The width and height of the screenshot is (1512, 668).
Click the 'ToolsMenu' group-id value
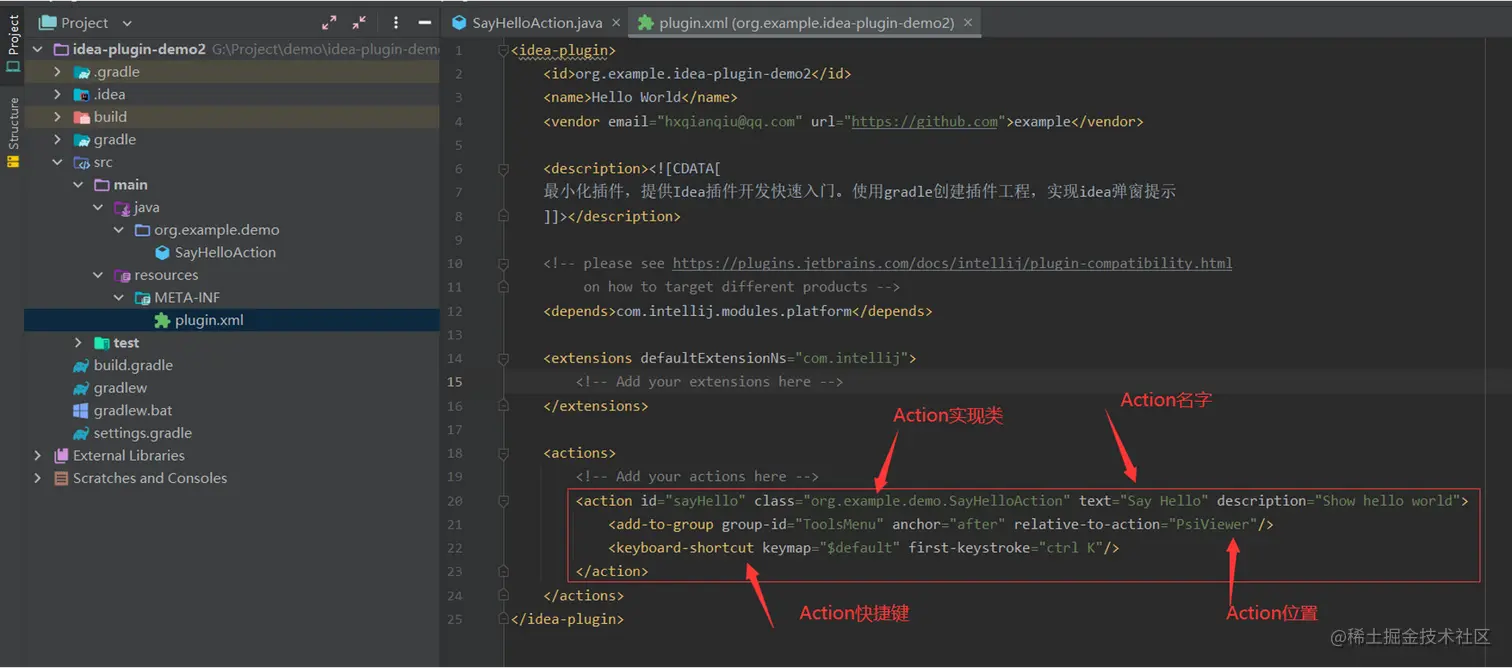coord(840,524)
